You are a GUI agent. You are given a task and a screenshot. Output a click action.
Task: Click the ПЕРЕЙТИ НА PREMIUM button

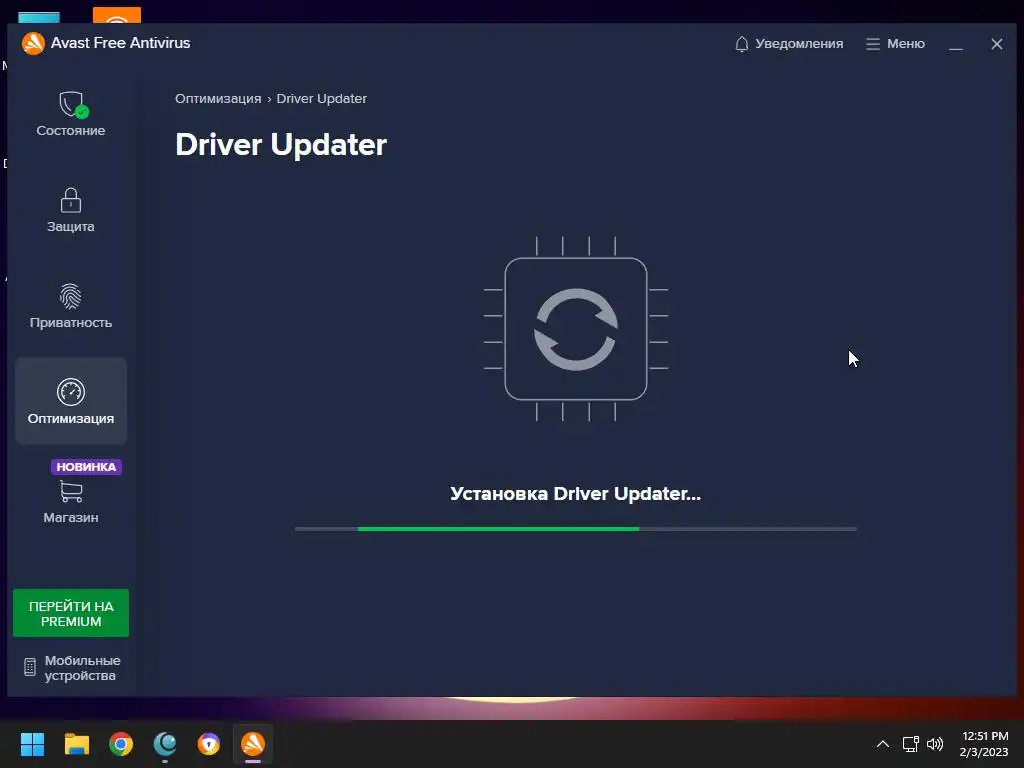pos(71,613)
